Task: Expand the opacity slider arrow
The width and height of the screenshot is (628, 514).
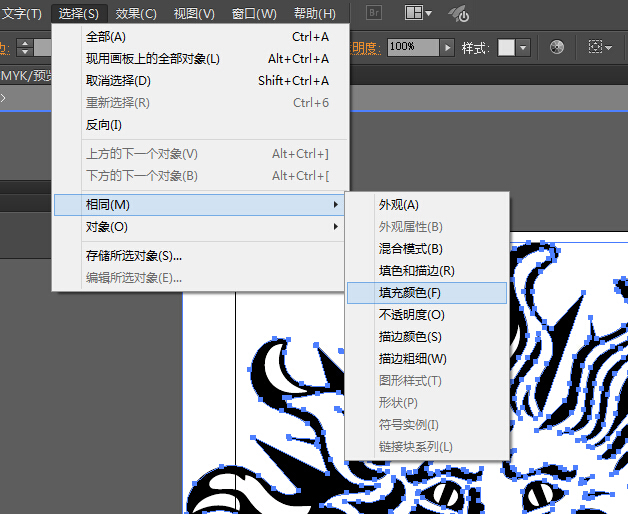Action: coord(447,48)
